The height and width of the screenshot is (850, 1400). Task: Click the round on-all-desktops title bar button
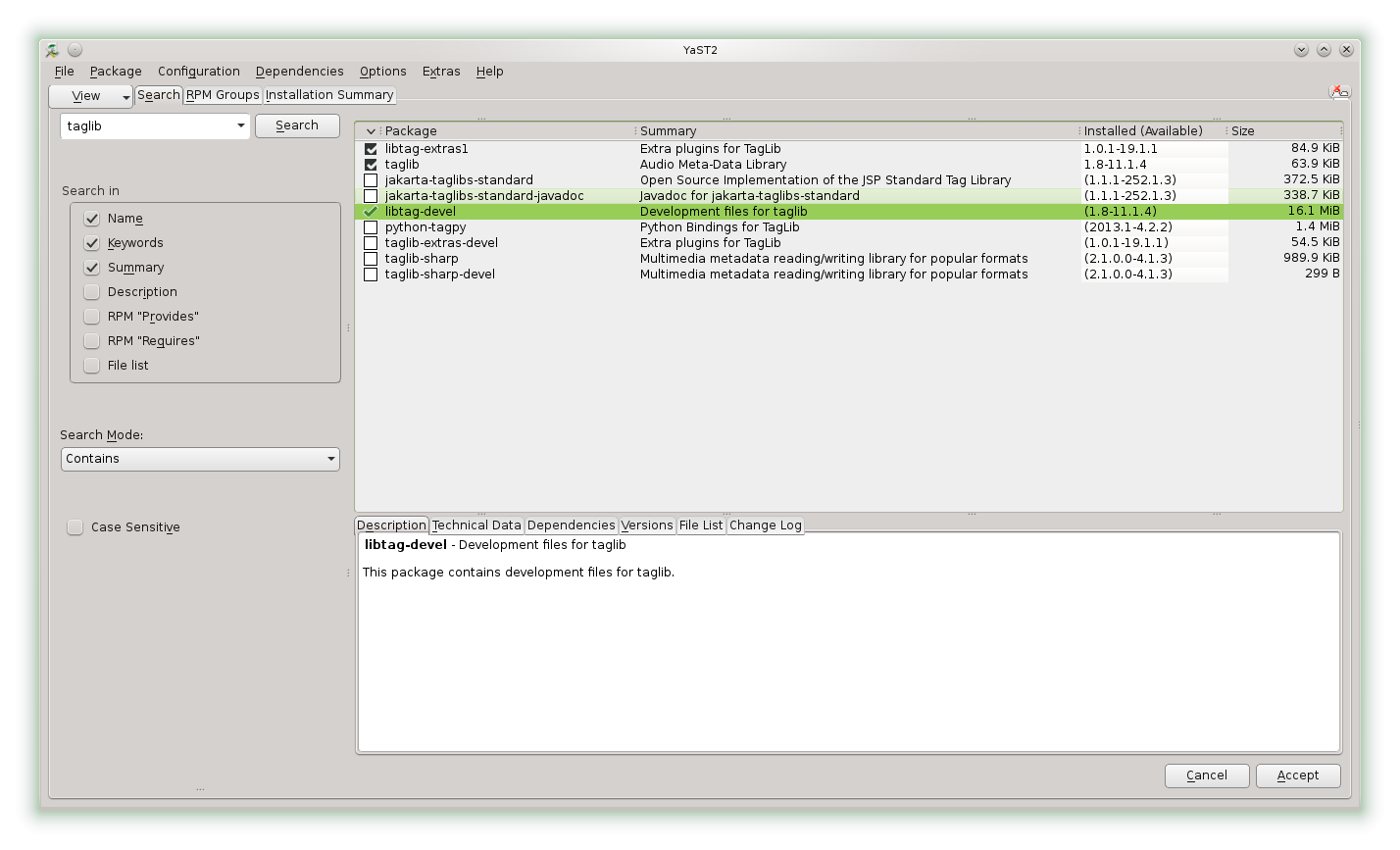tap(75, 50)
